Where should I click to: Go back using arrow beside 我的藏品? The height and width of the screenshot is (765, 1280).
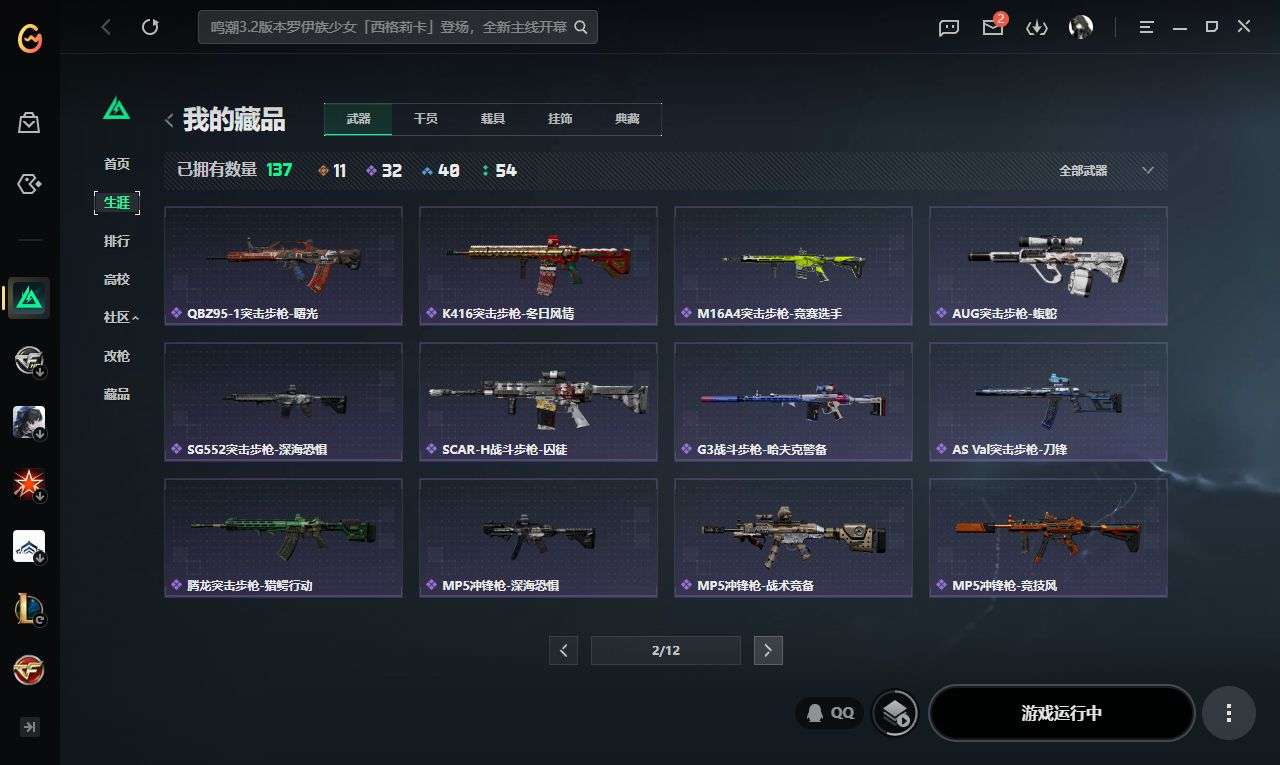coord(169,121)
